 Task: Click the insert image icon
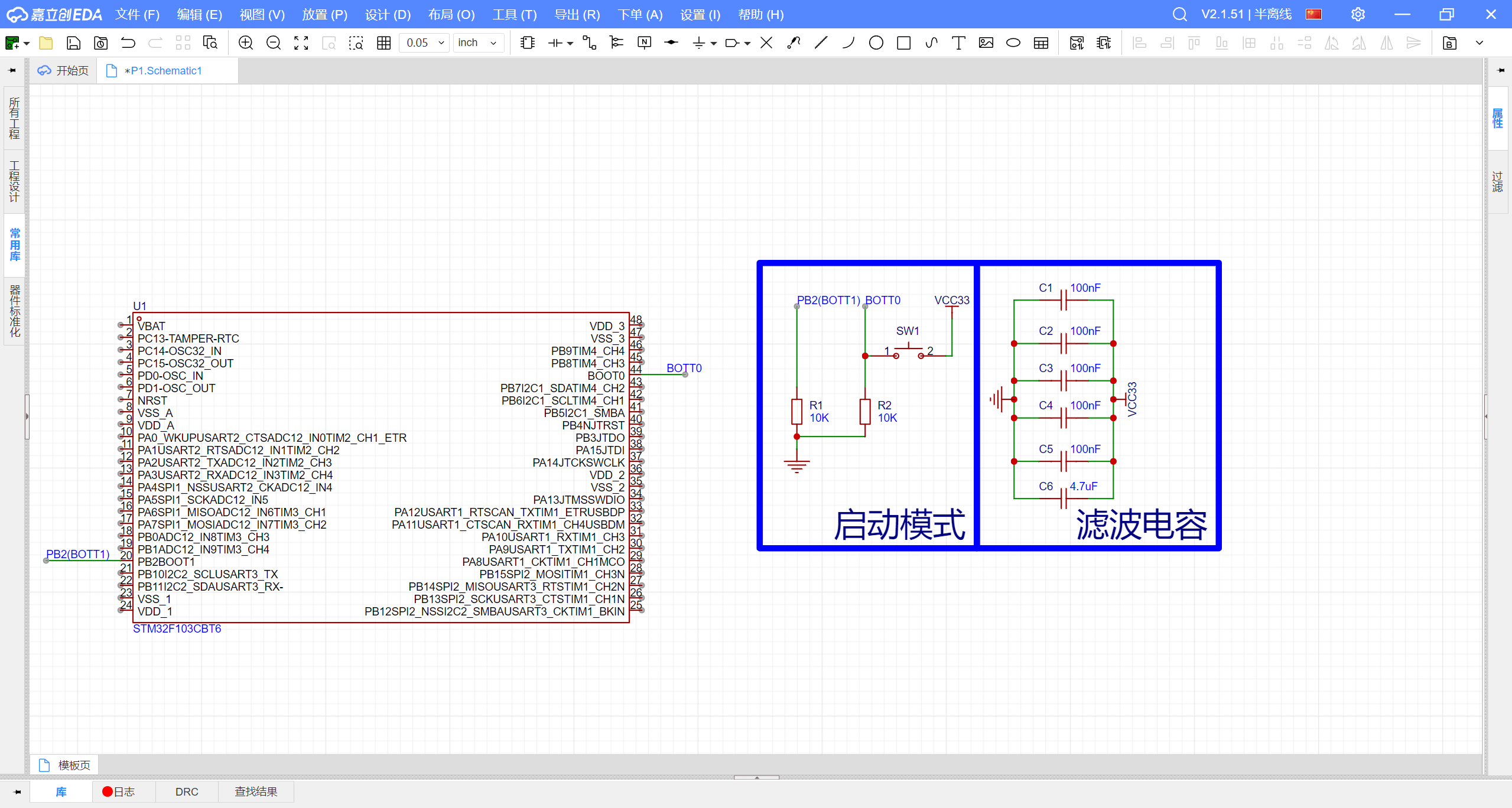tap(986, 43)
